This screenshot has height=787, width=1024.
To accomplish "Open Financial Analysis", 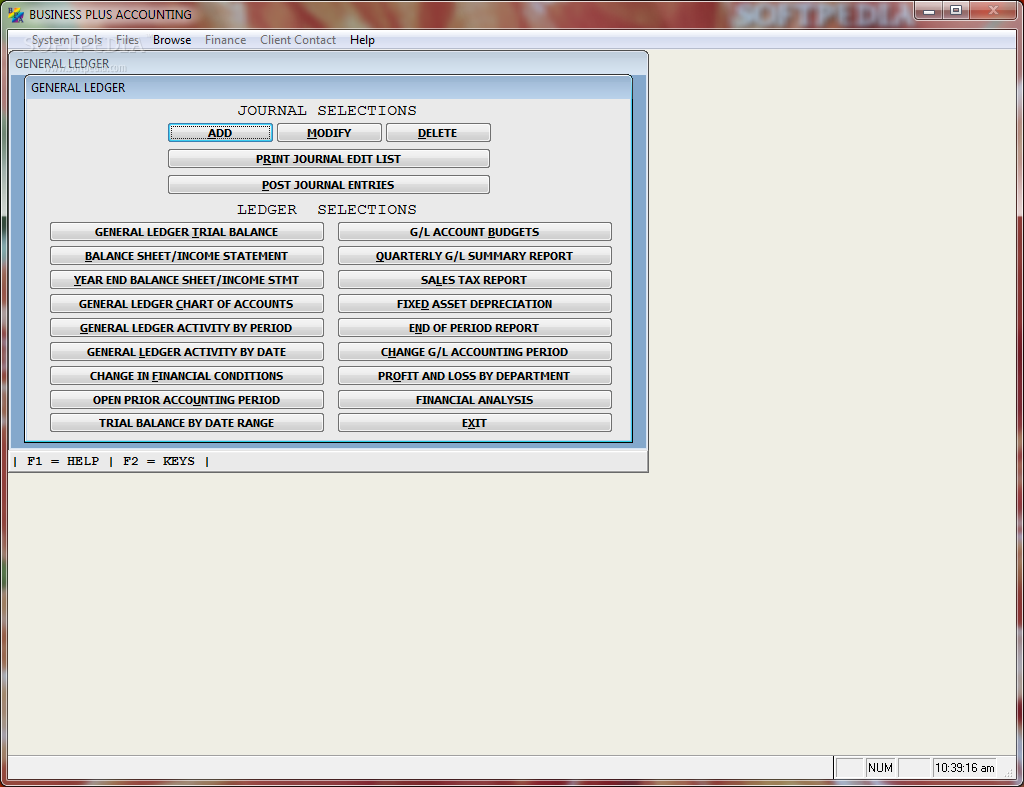I will (475, 400).
